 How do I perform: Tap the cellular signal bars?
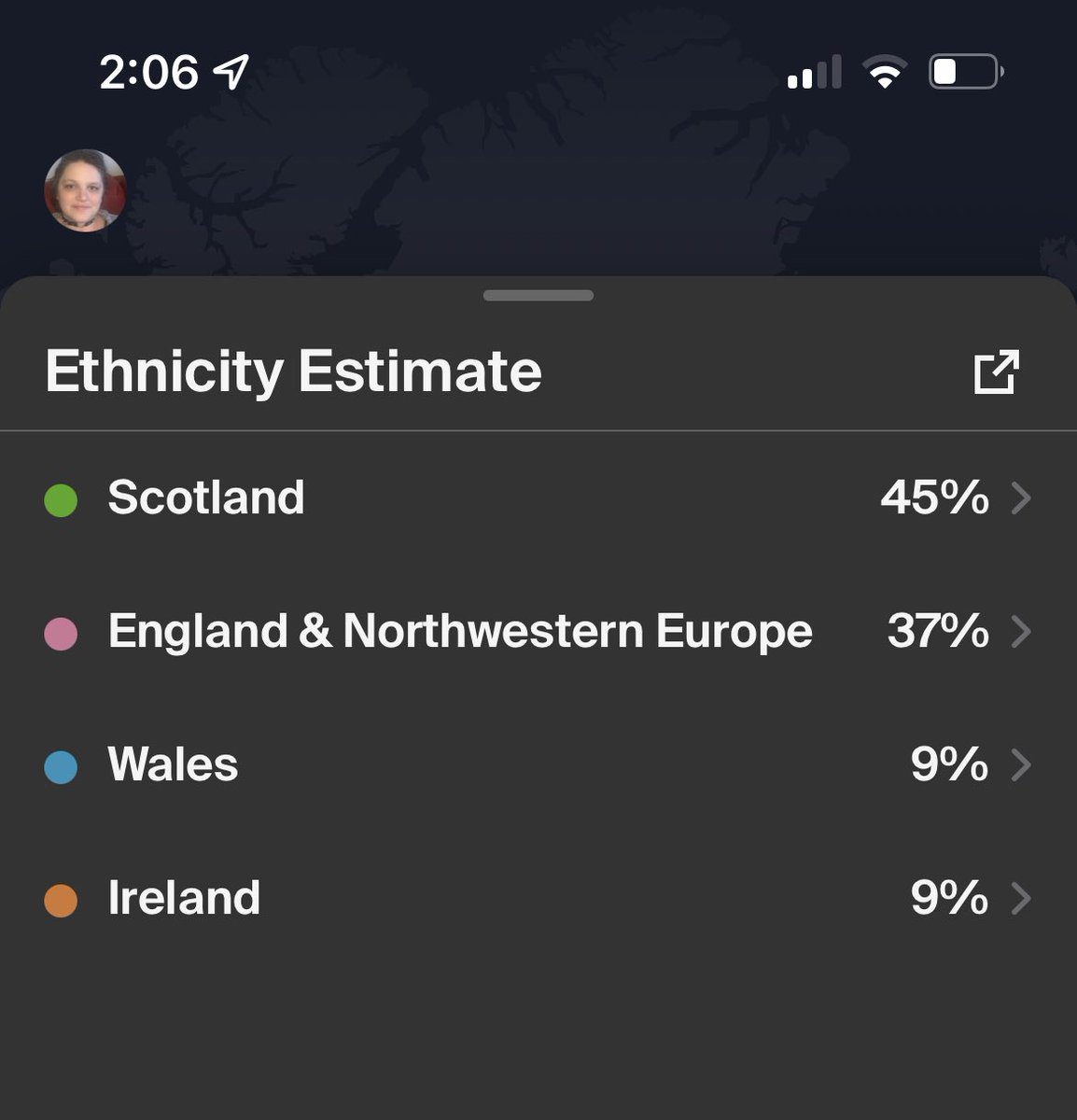click(x=815, y=72)
